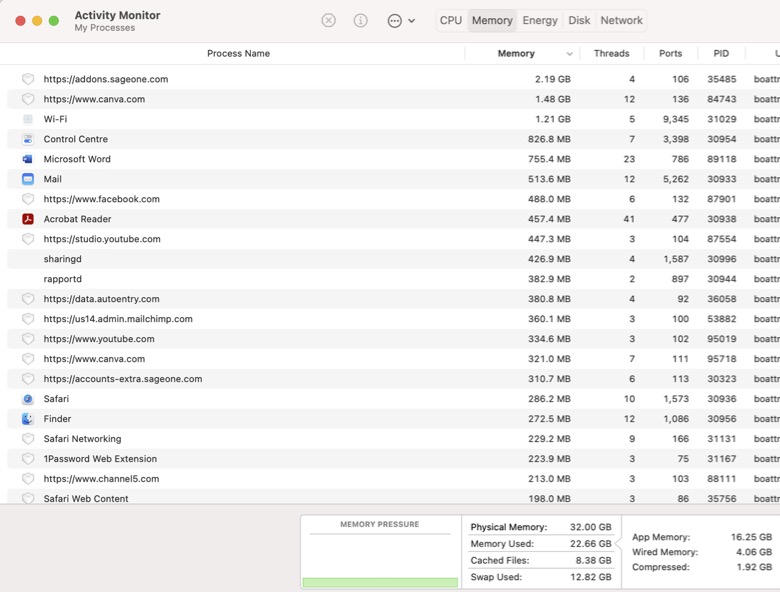Click the Microsoft Word icon
Image resolution: width=780 pixels, height=592 pixels.
(28, 159)
